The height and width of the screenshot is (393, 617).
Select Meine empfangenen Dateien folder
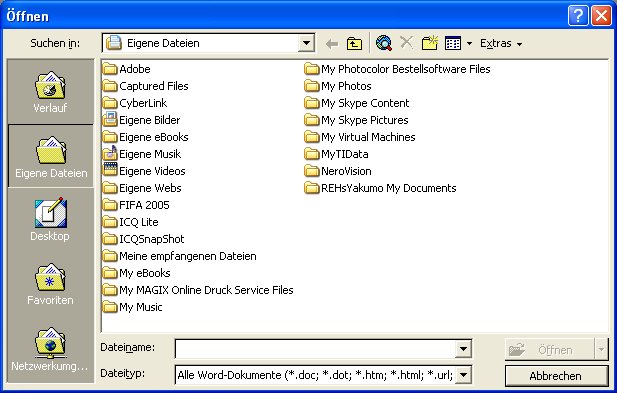(x=179, y=256)
